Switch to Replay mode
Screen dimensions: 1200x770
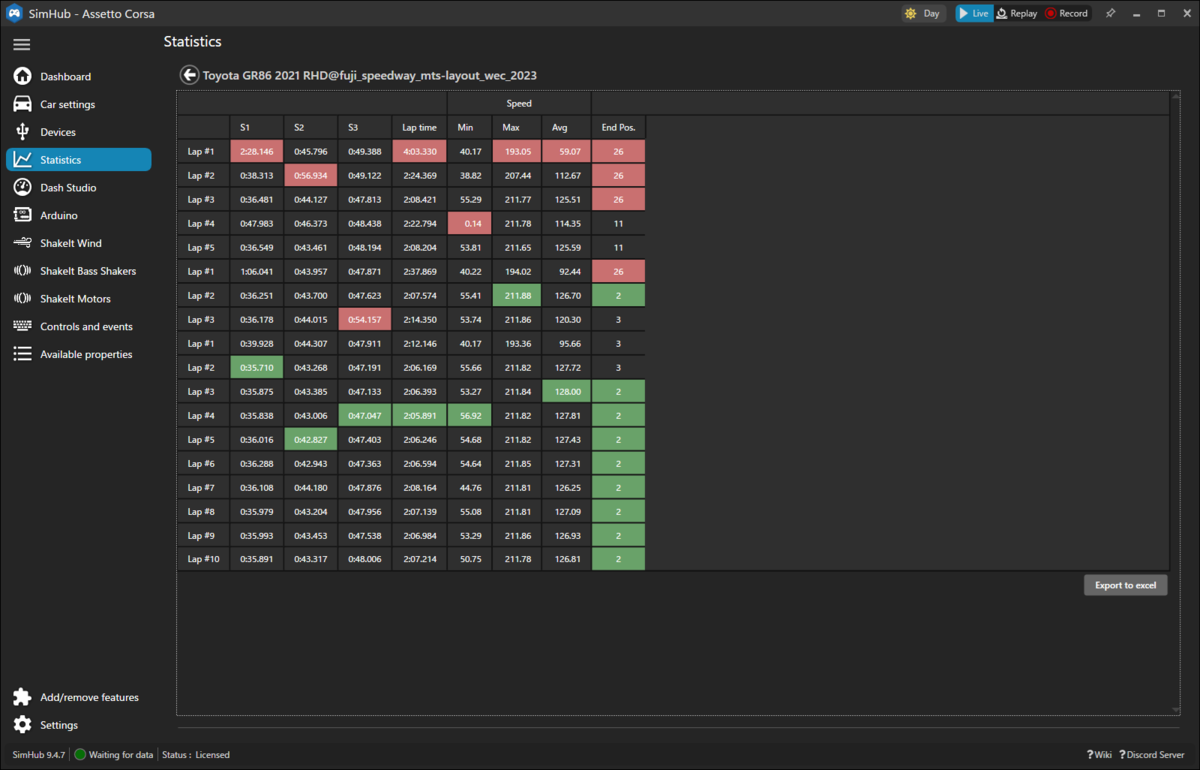tap(1017, 14)
